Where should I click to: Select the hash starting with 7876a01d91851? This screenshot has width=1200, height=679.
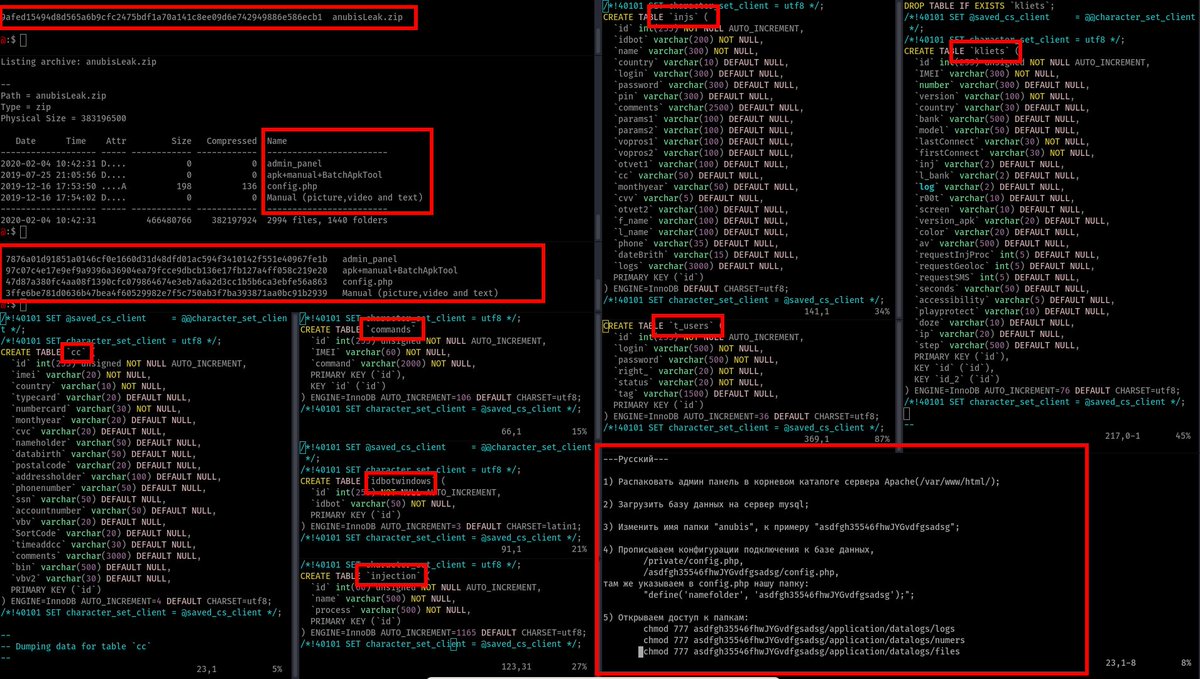166,259
